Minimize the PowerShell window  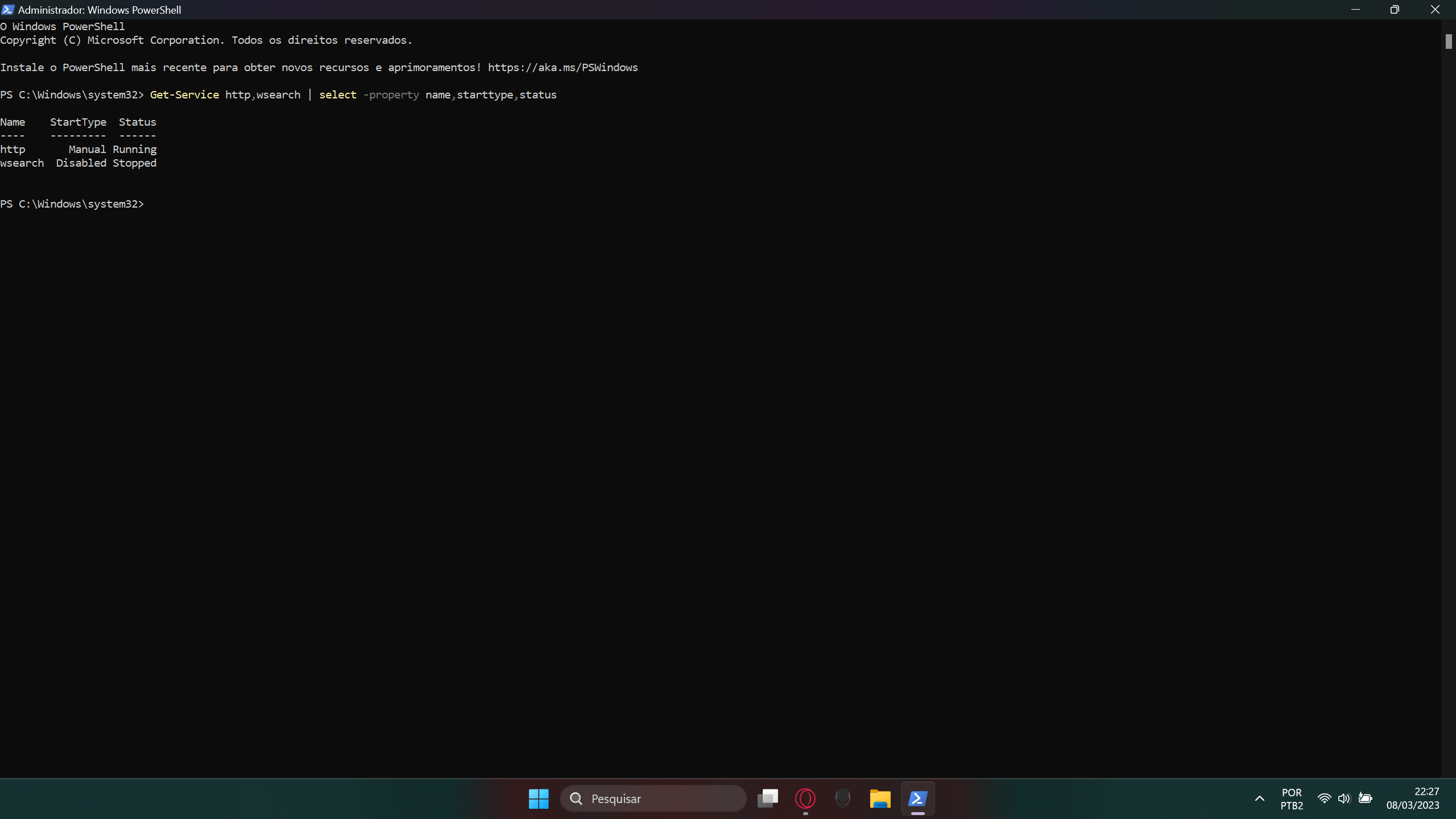pyautogui.click(x=1355, y=10)
